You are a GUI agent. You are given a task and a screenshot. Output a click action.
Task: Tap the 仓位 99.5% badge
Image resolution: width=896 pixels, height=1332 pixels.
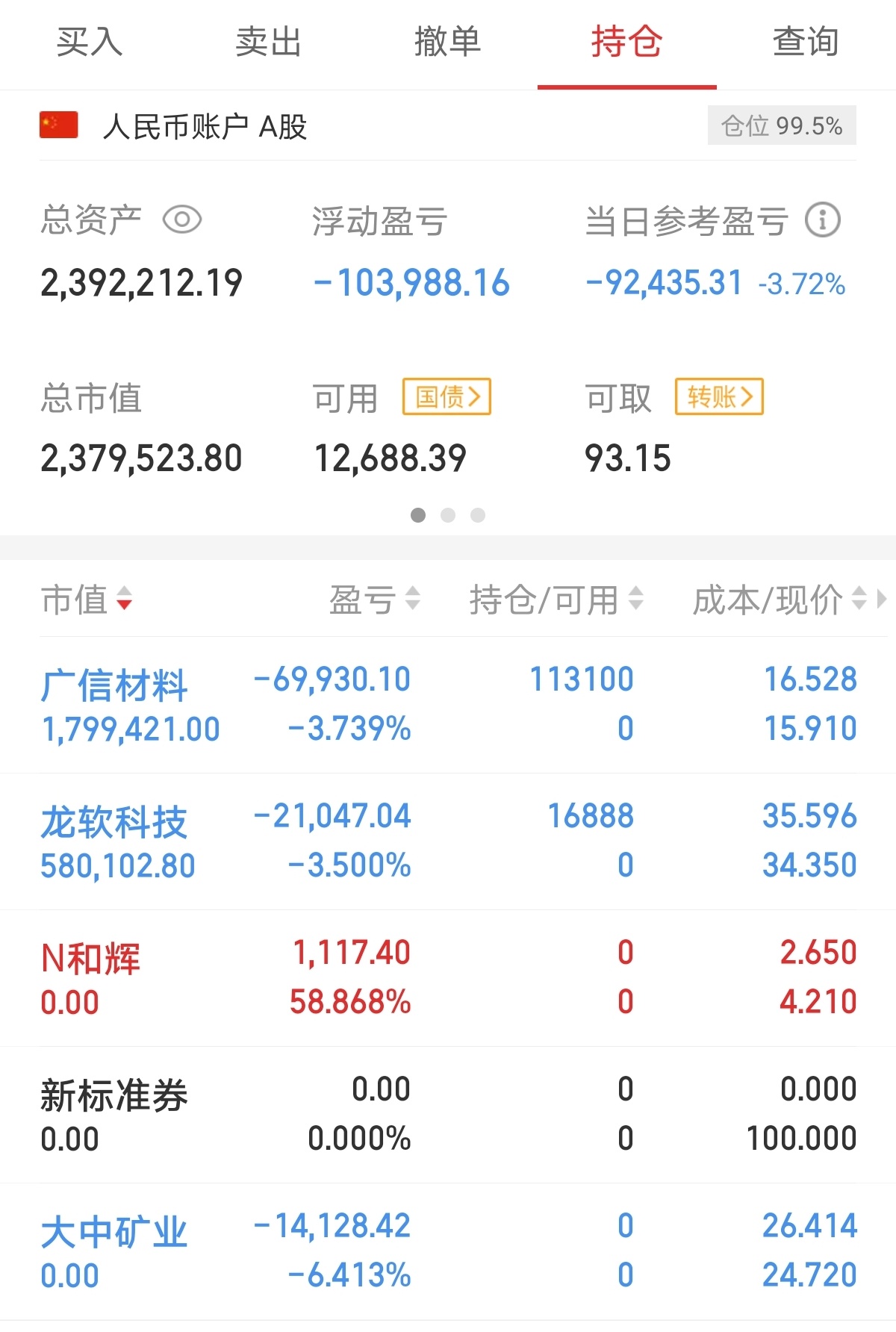click(x=782, y=125)
